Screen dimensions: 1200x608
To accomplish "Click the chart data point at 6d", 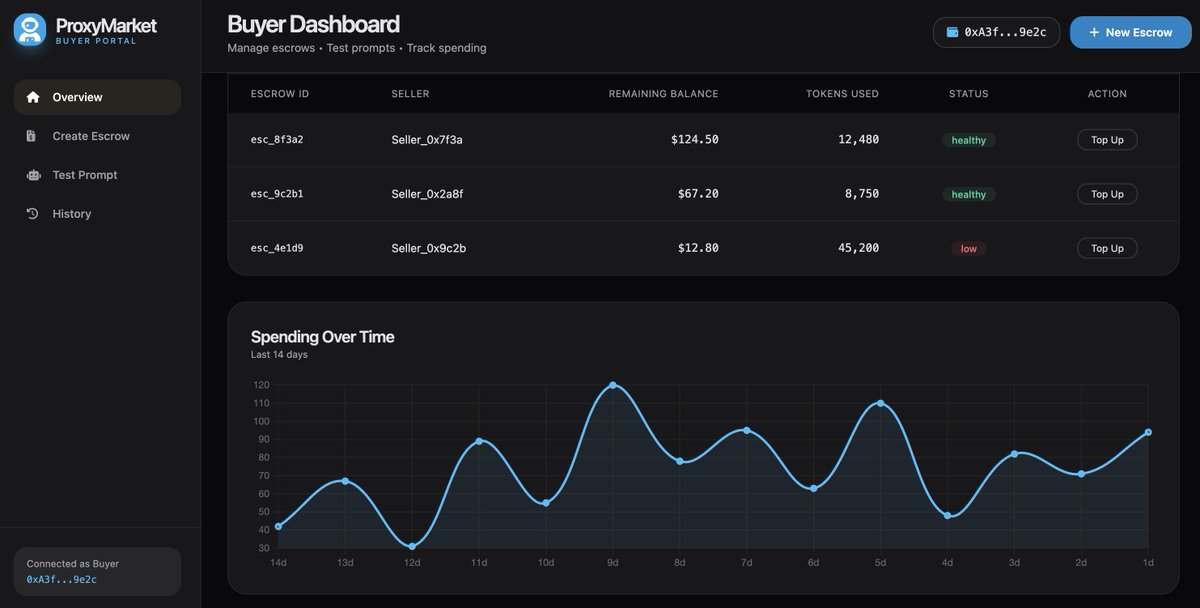I will (x=814, y=488).
